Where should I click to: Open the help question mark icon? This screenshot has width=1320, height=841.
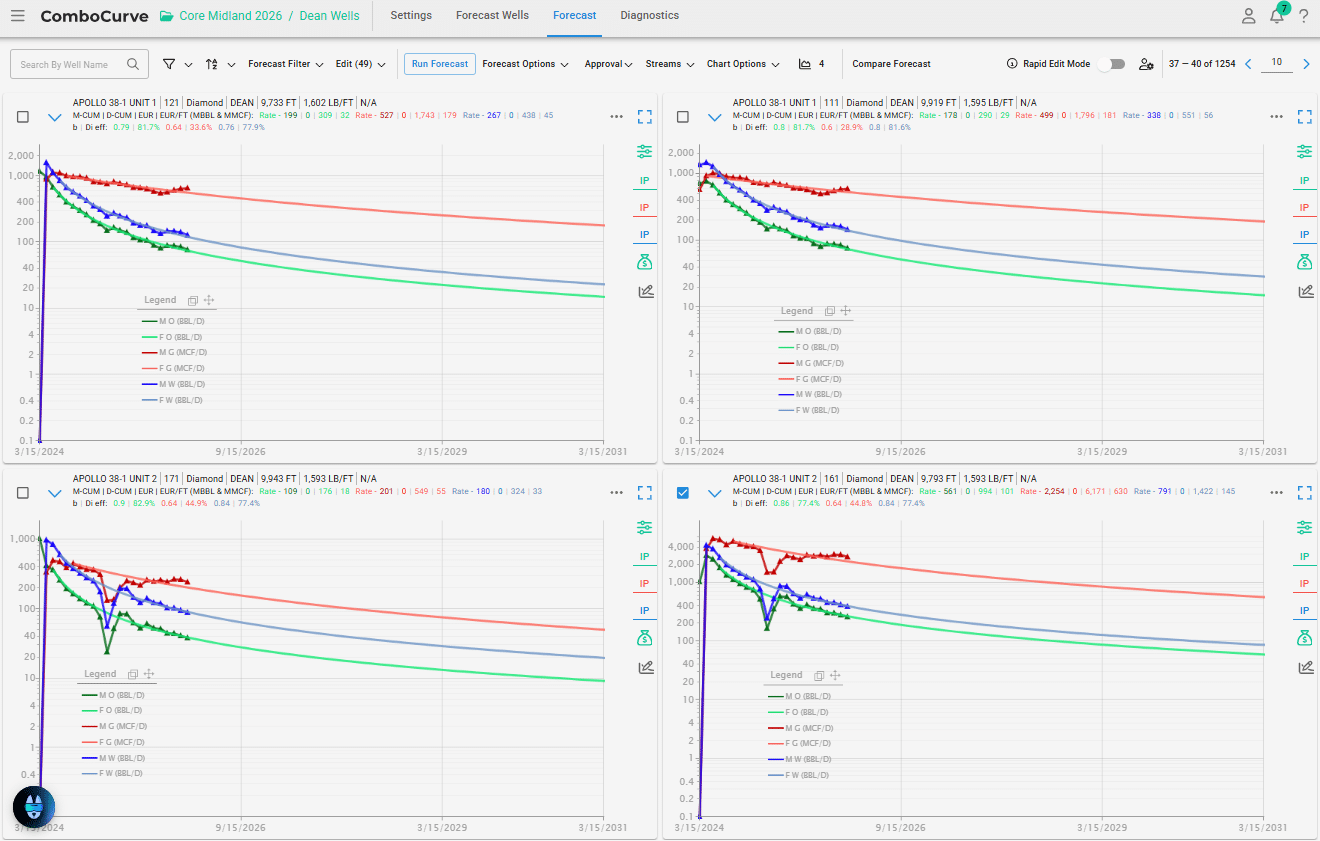pos(1304,16)
